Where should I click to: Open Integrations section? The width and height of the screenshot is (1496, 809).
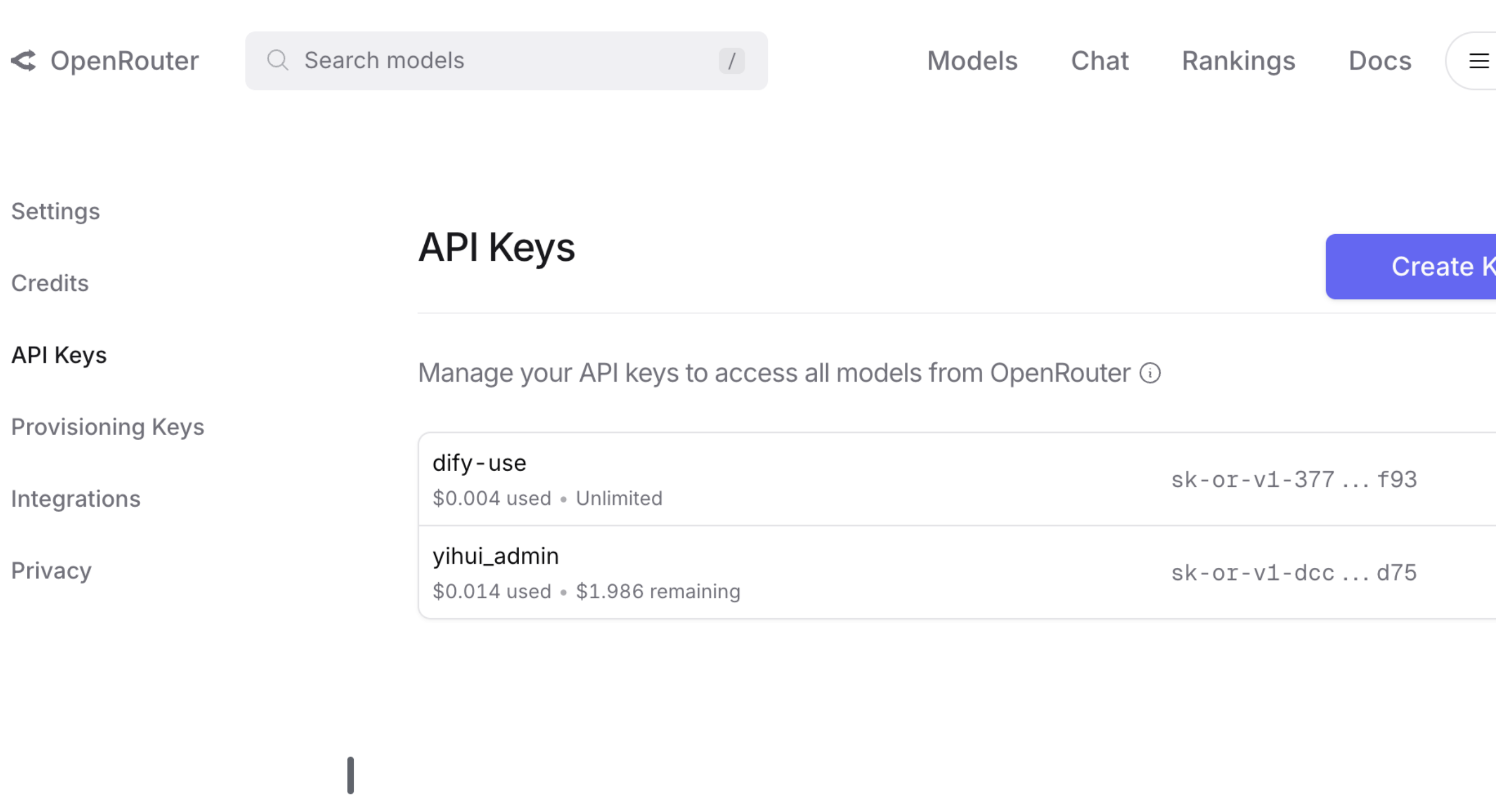pos(76,499)
